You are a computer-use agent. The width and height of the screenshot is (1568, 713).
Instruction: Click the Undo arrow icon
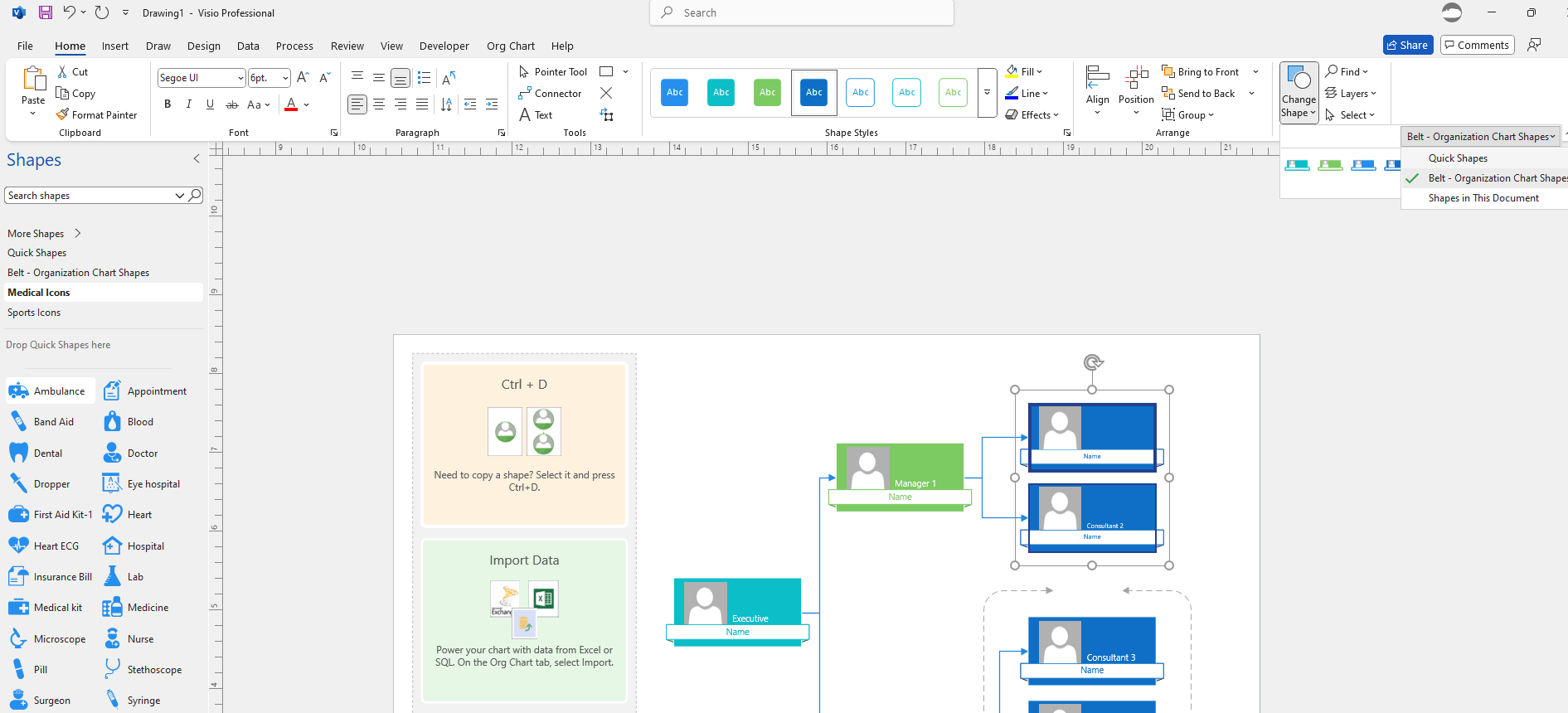[70, 12]
